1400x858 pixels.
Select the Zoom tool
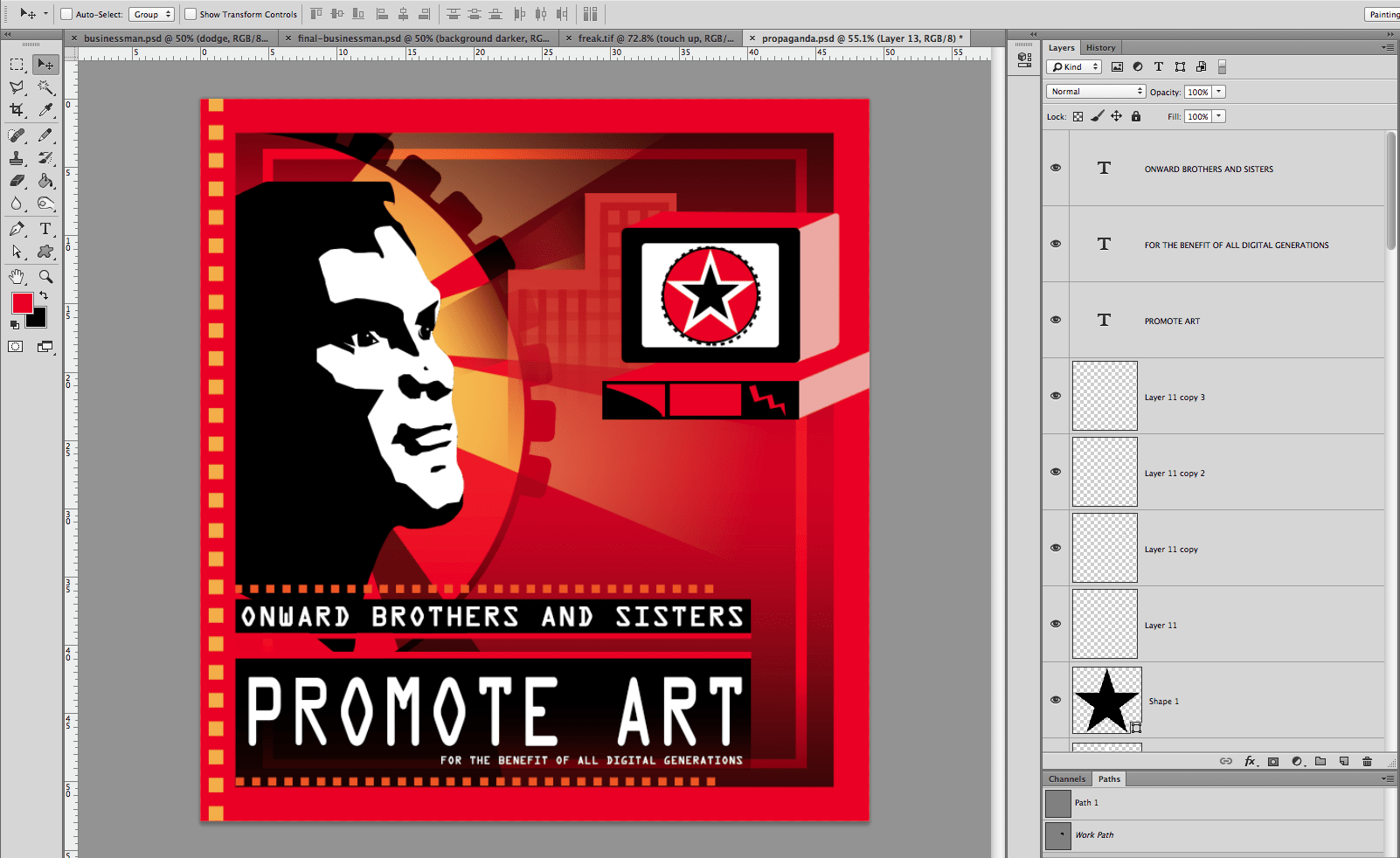pyautogui.click(x=45, y=276)
